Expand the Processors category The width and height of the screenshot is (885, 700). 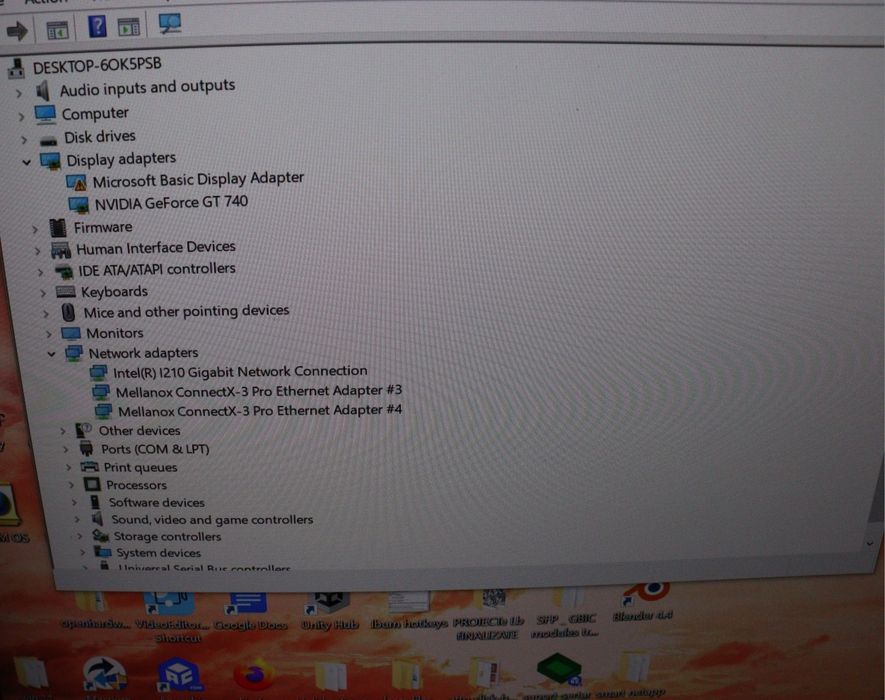[71, 485]
